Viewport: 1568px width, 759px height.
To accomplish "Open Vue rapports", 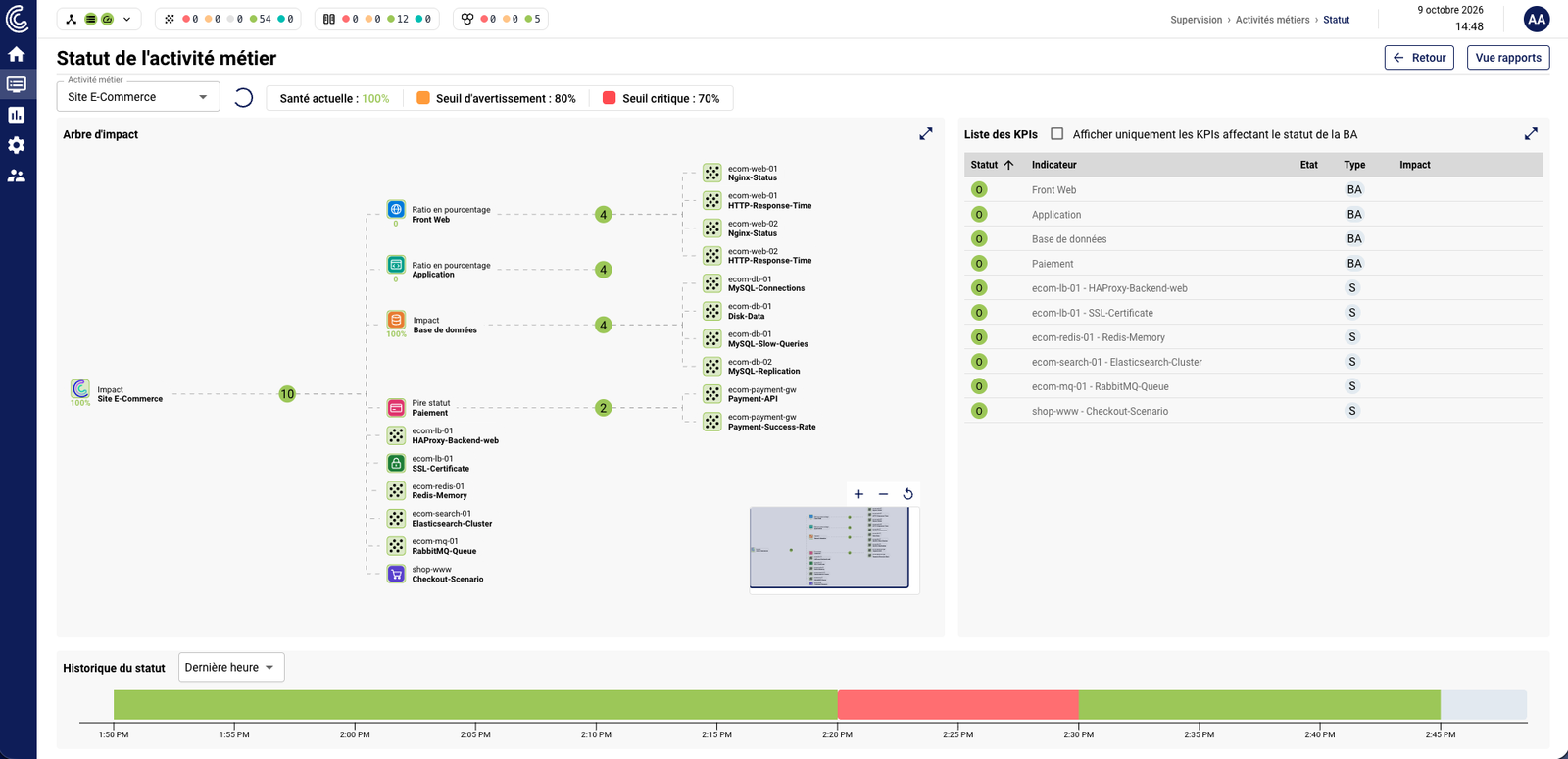I will click(x=1508, y=58).
